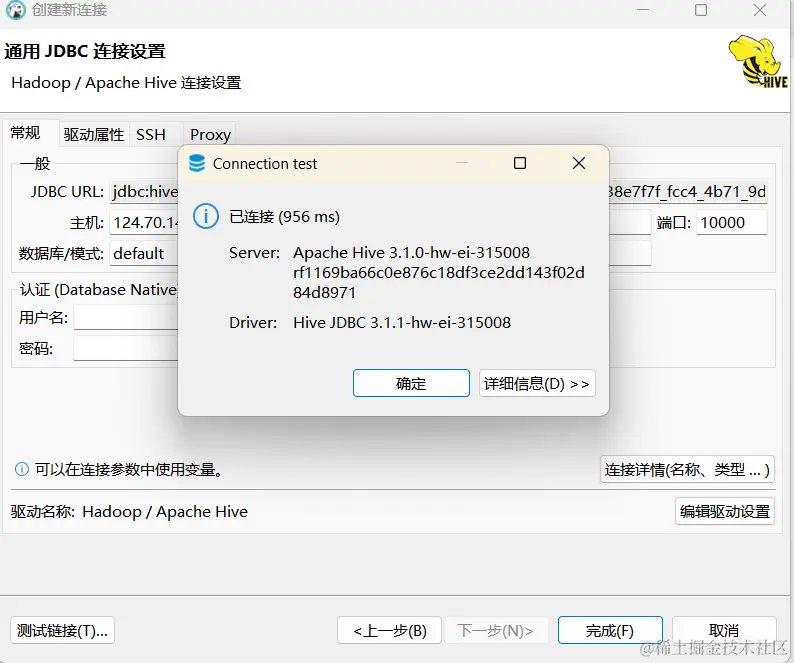
Task: Click the 通用 JDBC 连接设置 heading
Action: (x=85, y=51)
